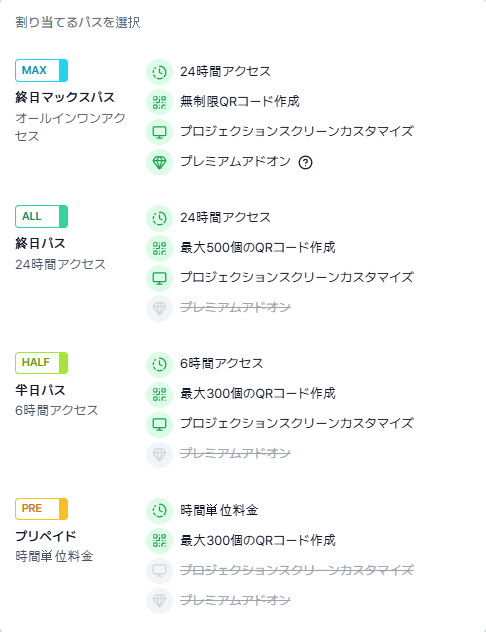Click clock icon for MAX 24時間アクセス
The width and height of the screenshot is (486, 632).
(160, 72)
